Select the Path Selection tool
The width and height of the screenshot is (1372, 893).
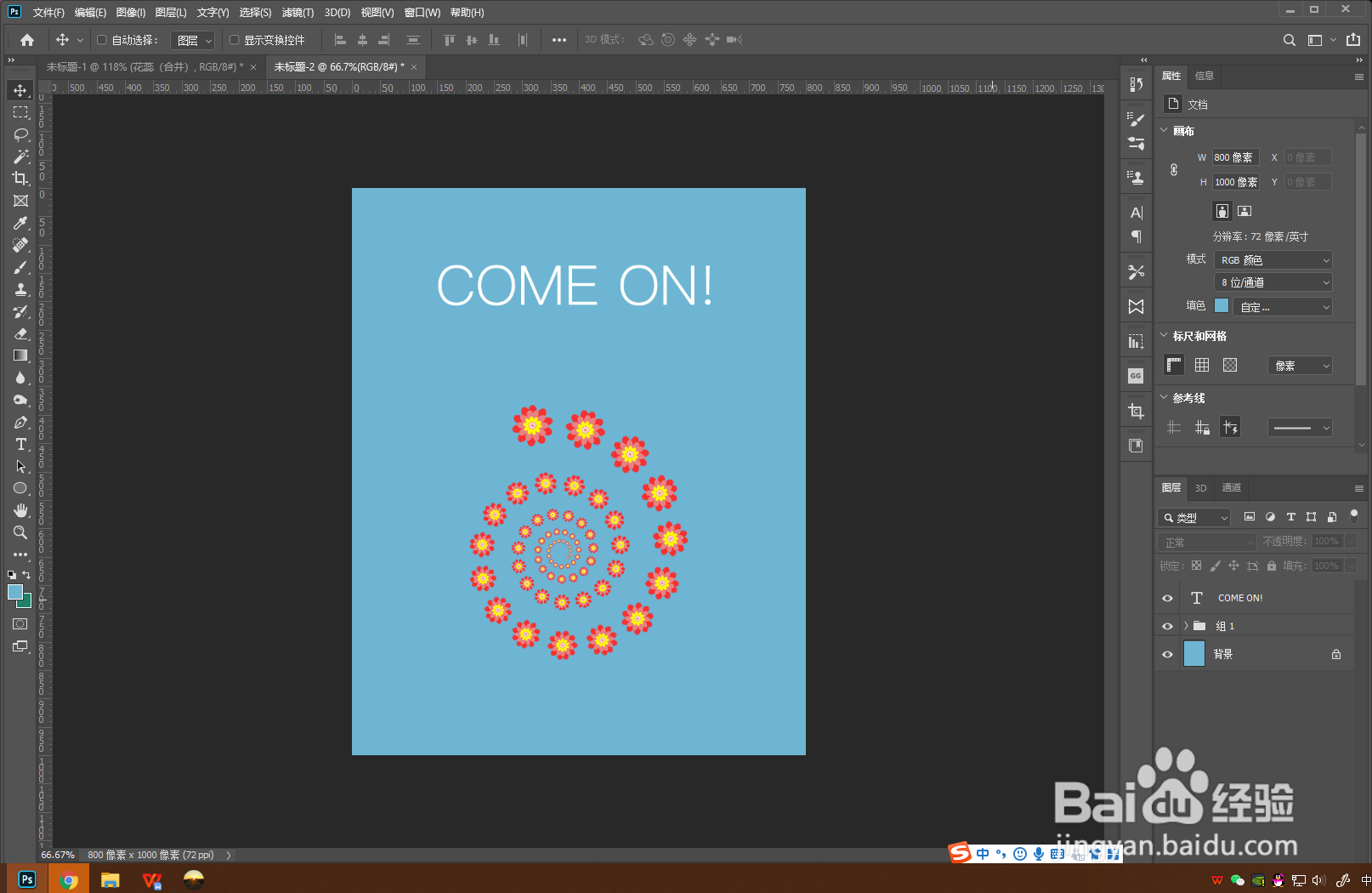(x=20, y=466)
